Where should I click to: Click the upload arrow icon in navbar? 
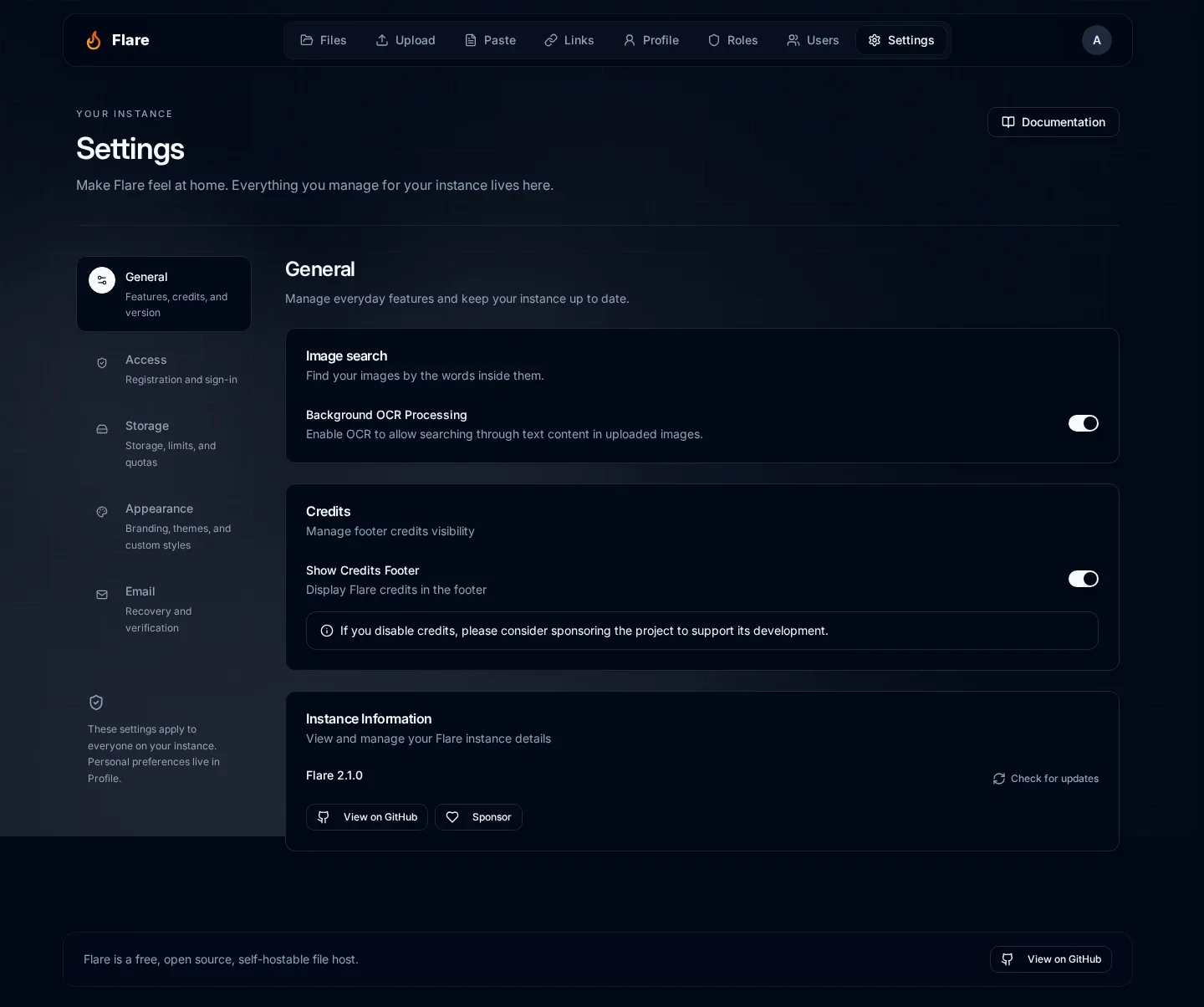point(382,40)
